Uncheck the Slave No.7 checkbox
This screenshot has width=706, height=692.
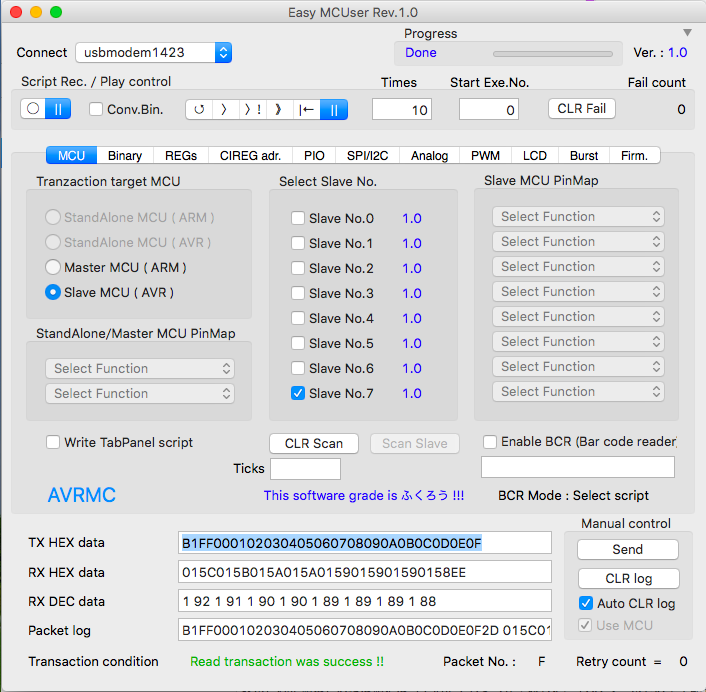click(298, 393)
